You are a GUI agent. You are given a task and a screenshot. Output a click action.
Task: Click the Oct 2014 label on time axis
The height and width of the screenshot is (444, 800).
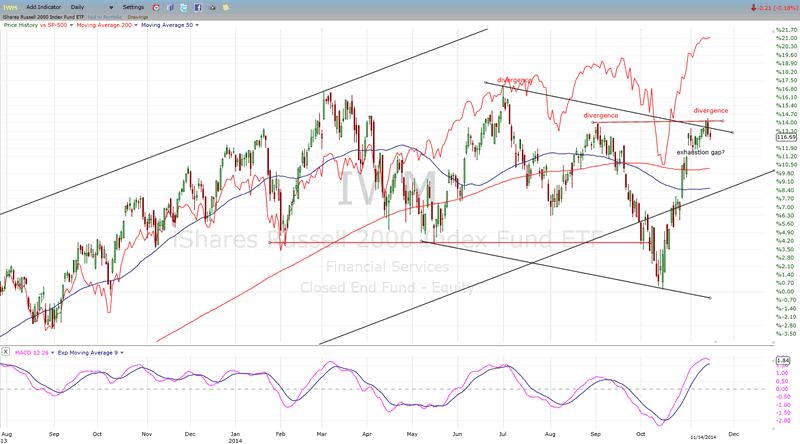click(x=641, y=434)
